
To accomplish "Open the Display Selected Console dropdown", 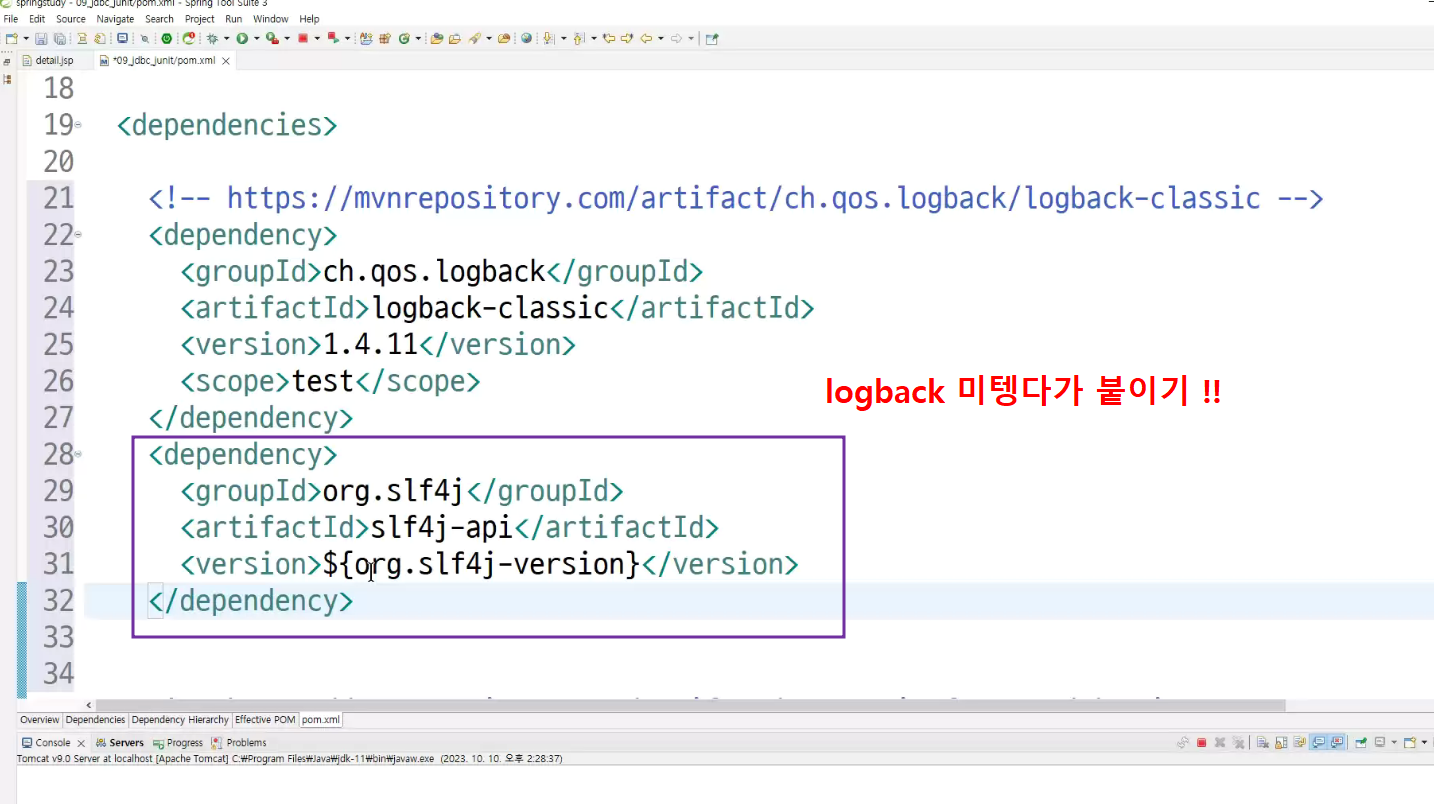I will click(1394, 743).
